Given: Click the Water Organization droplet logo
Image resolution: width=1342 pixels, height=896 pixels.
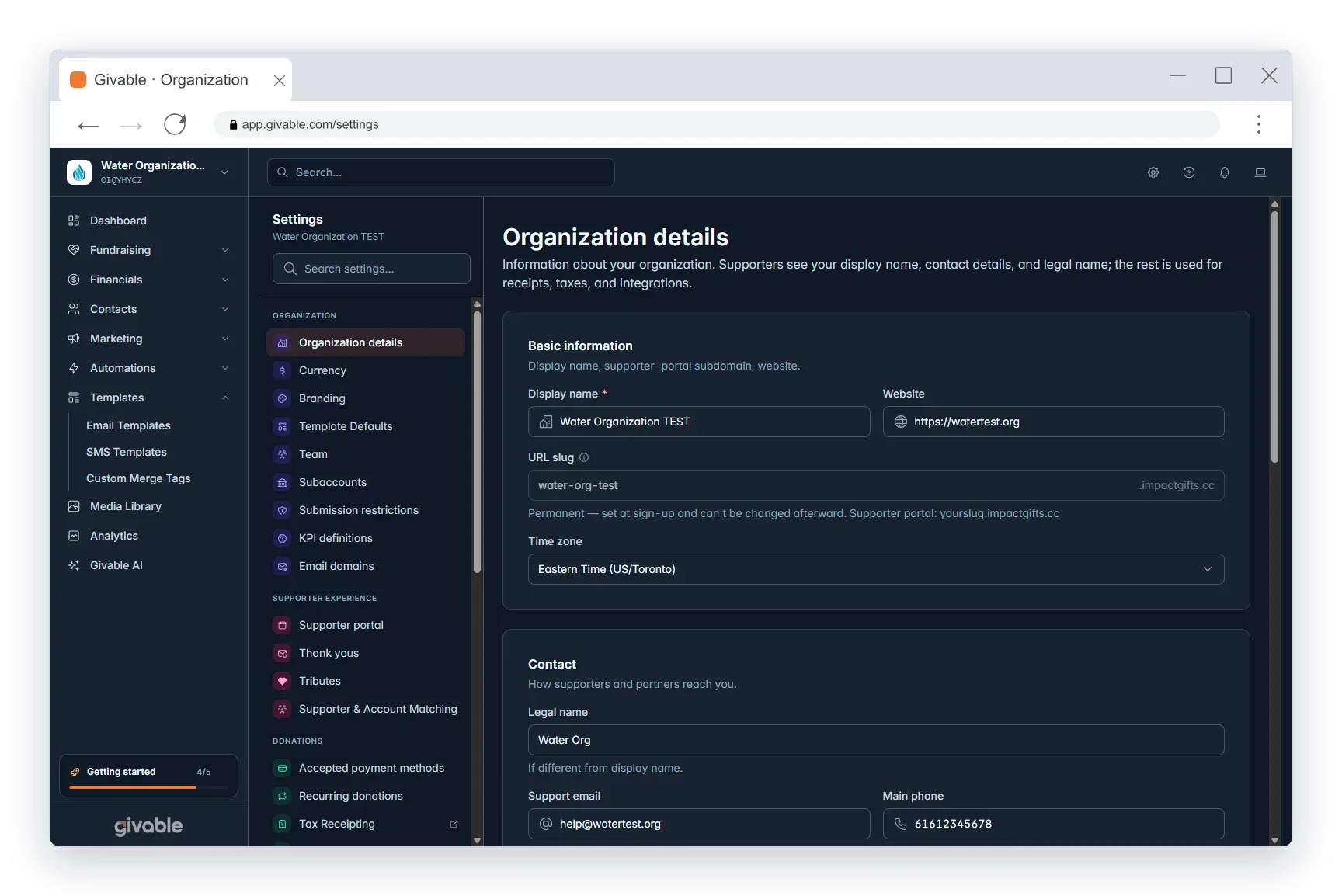Looking at the screenshot, I should [x=79, y=172].
